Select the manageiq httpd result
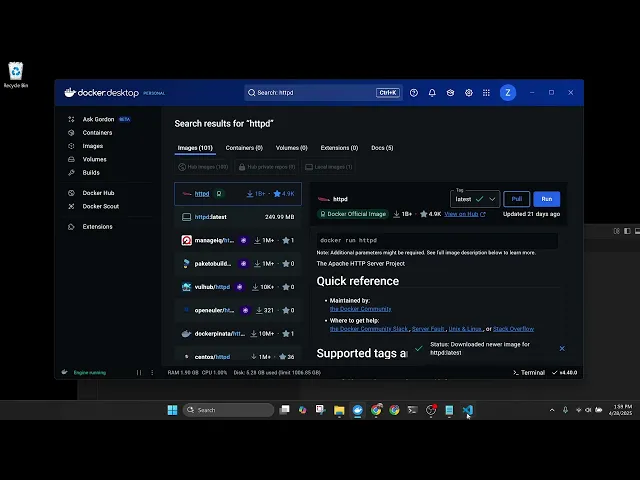This screenshot has width=640, height=480. [x=238, y=240]
